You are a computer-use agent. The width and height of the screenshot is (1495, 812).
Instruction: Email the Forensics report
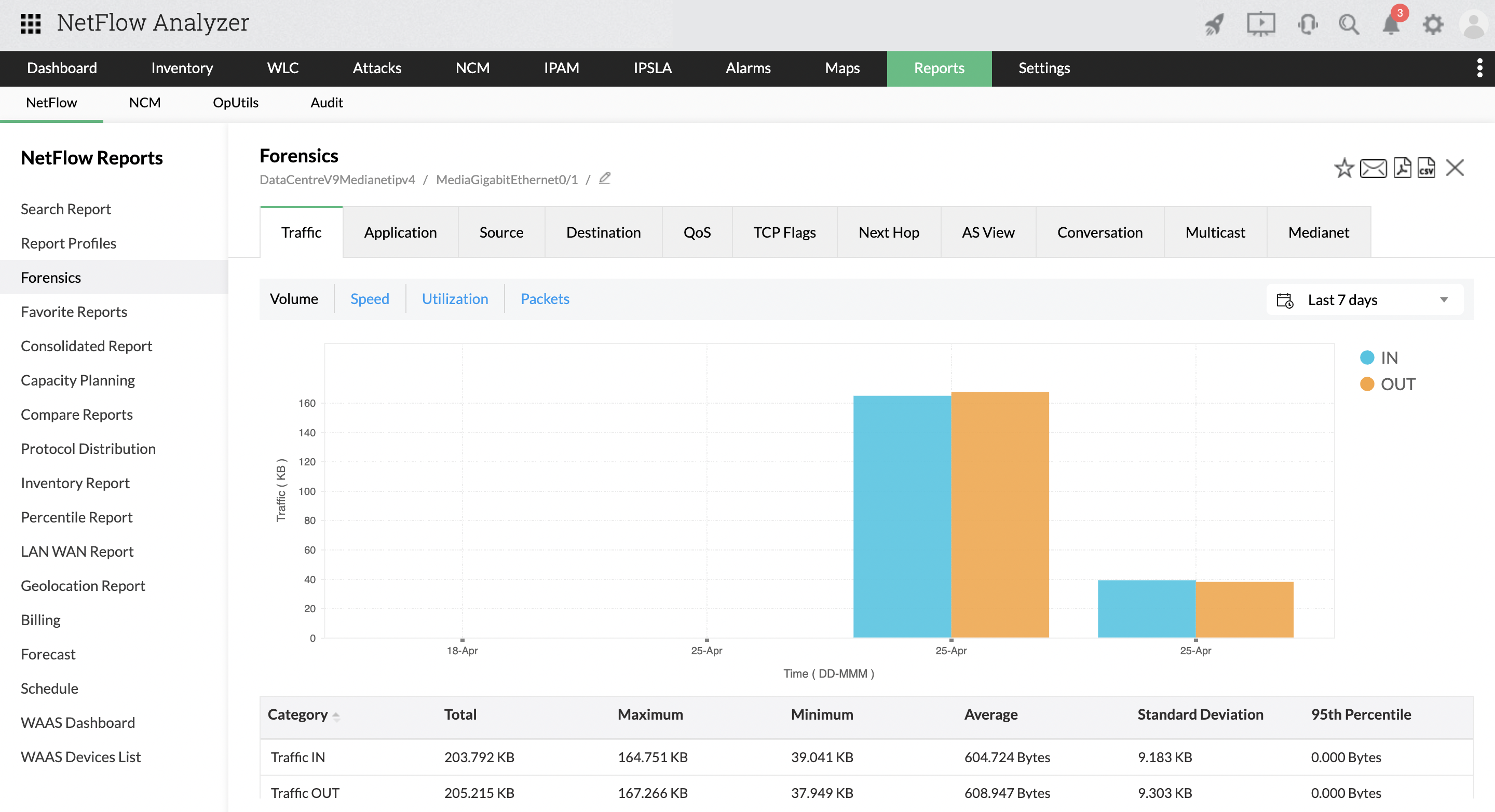[x=1373, y=168]
